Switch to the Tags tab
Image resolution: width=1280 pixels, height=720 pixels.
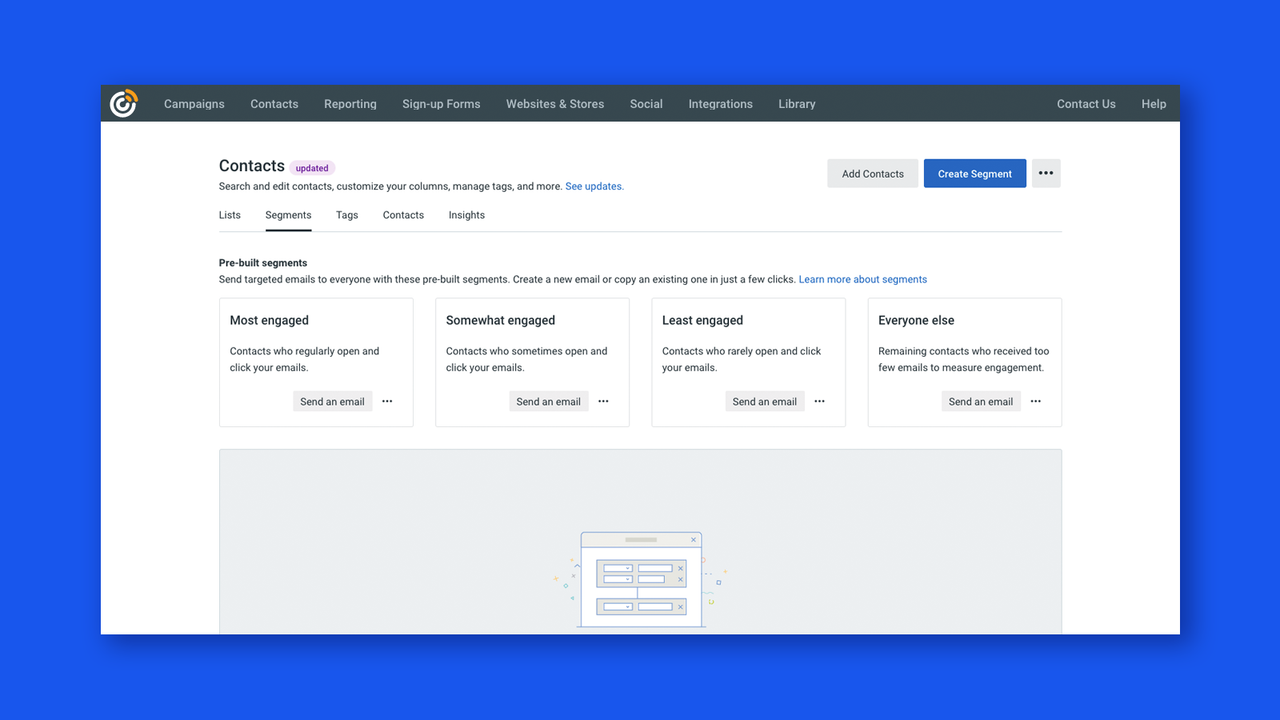(347, 215)
